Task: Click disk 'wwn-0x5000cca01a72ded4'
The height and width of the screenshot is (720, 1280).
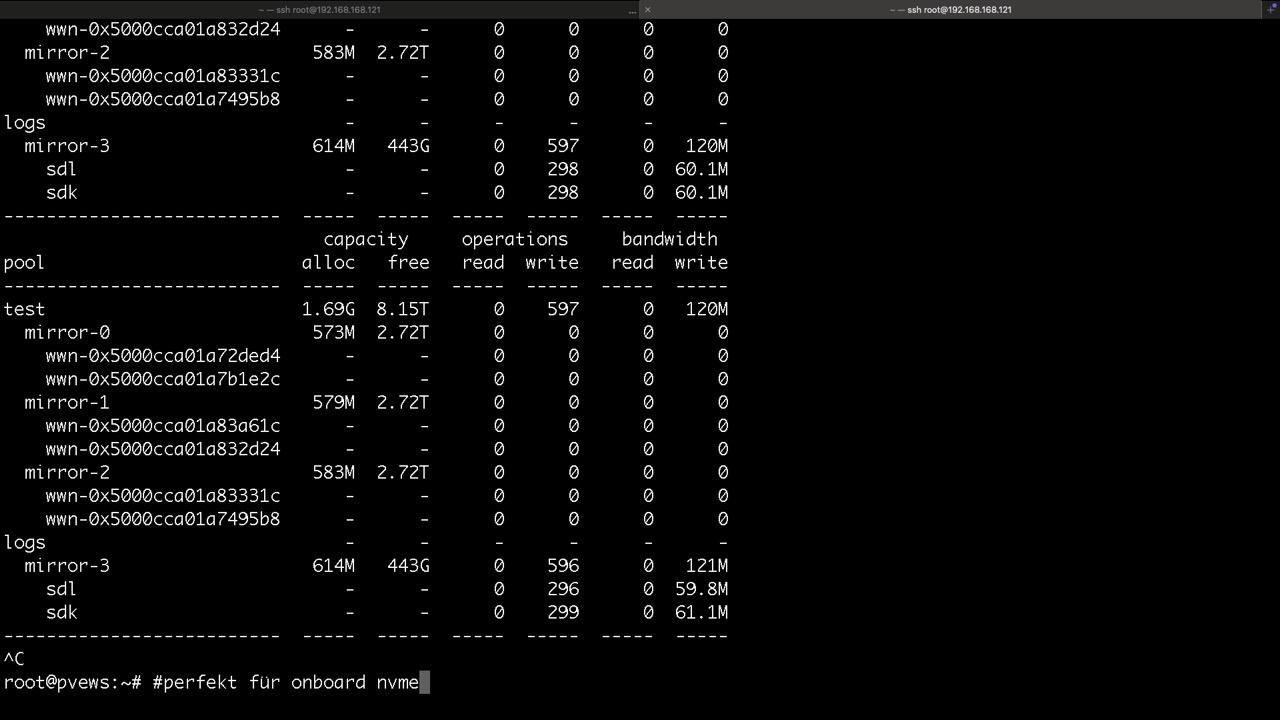Action: coord(163,356)
